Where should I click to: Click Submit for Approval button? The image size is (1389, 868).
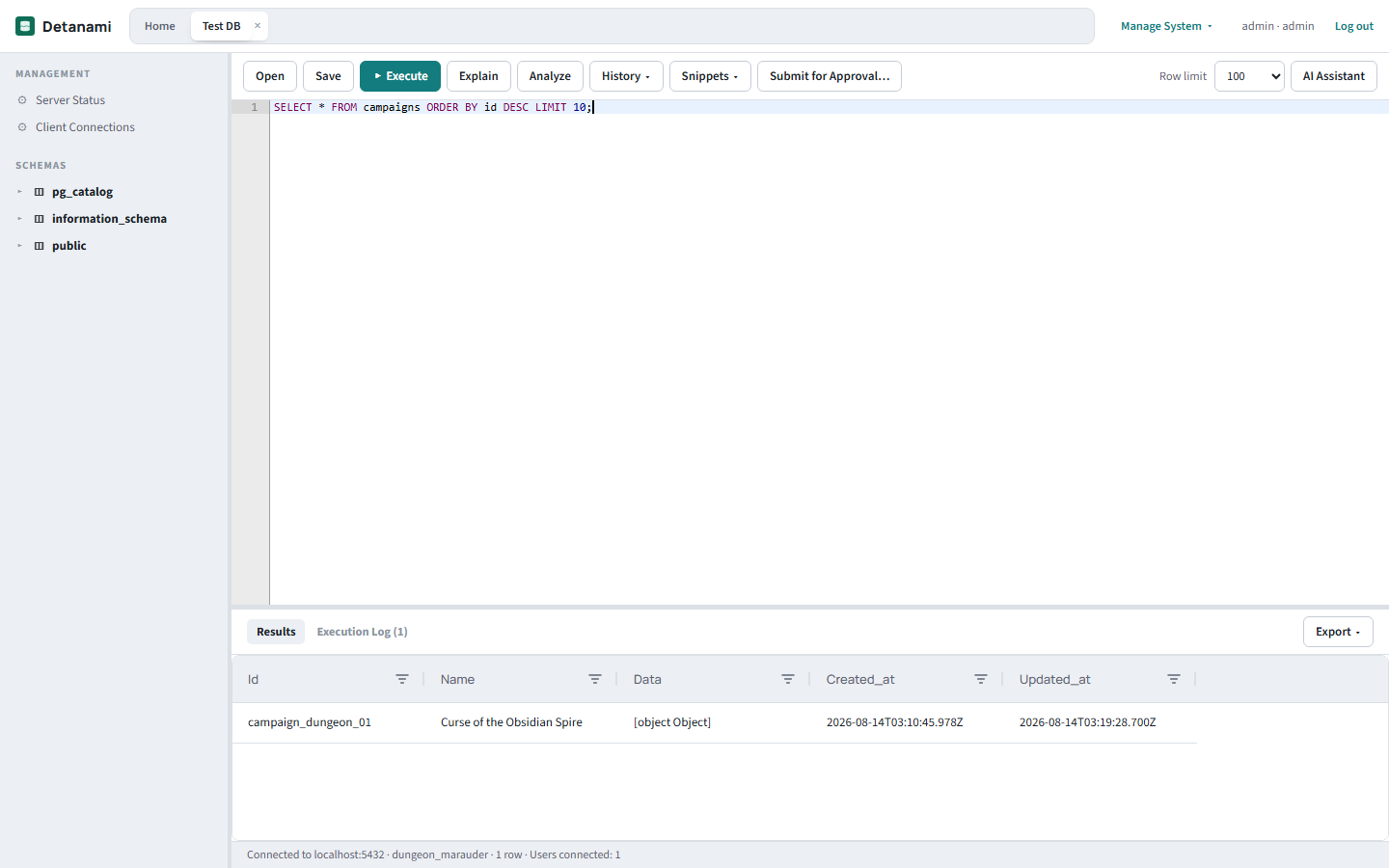(x=830, y=76)
